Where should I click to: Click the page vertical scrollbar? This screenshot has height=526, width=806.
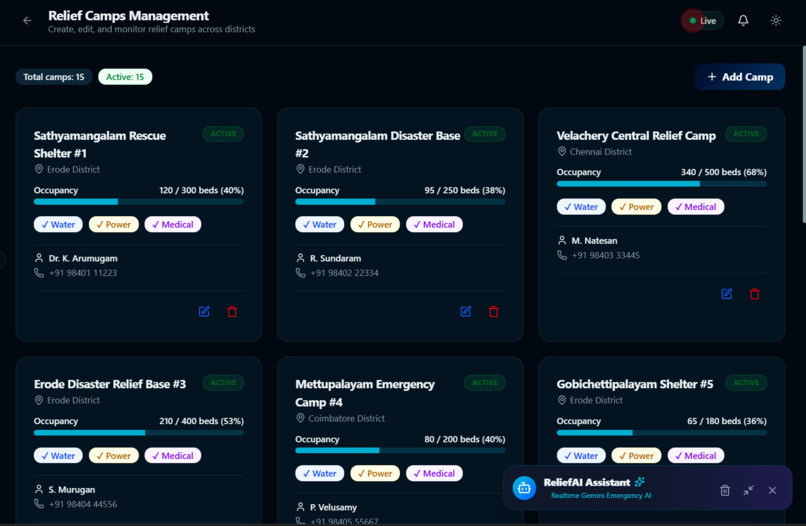803,135
